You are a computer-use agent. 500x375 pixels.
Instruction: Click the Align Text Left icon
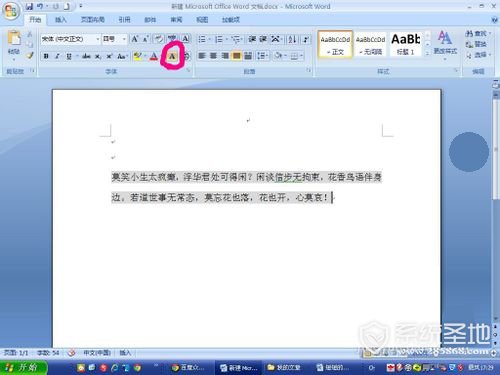(x=202, y=56)
